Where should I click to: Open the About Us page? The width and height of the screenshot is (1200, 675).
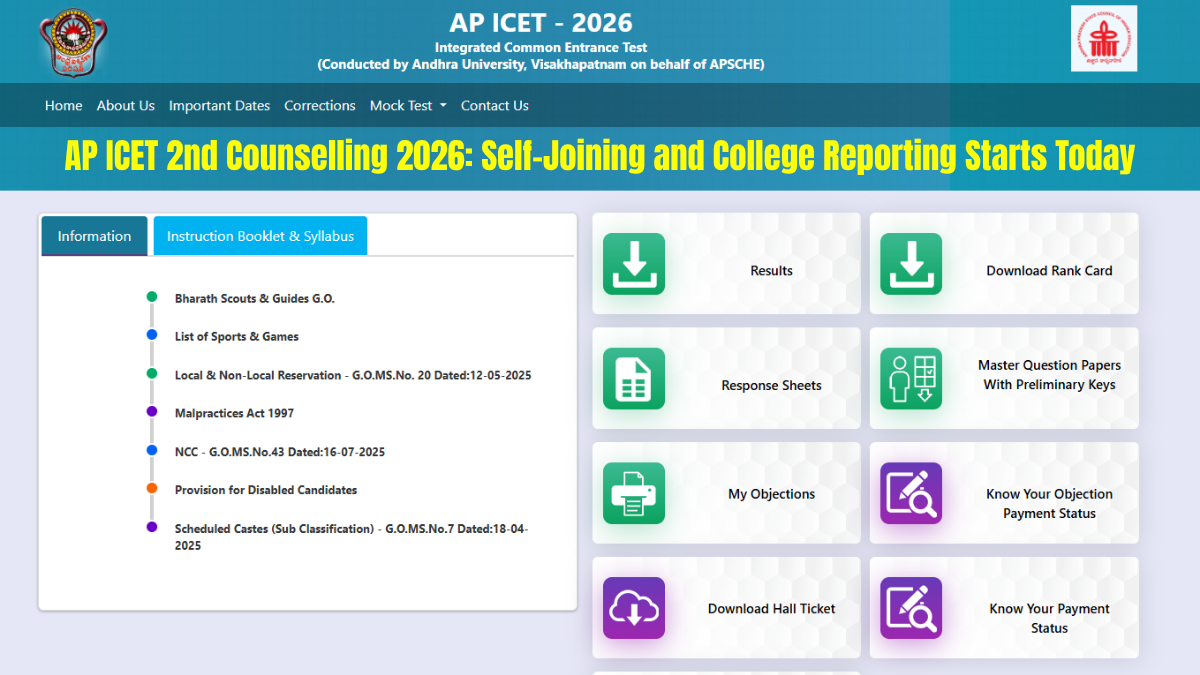point(126,106)
